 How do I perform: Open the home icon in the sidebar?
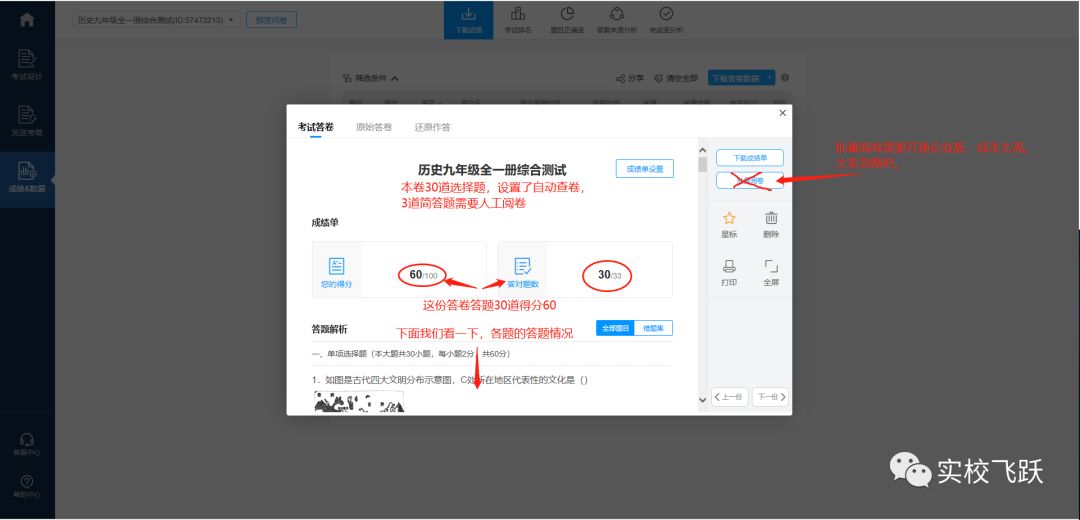(x=27, y=19)
